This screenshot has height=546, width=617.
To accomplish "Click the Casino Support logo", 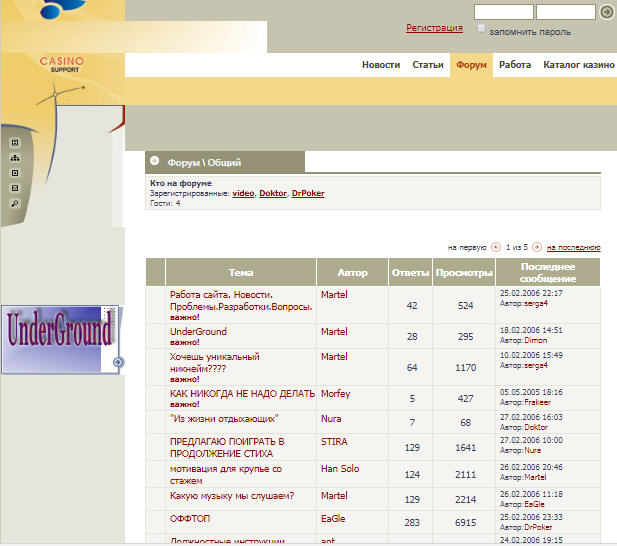I will pos(62,66).
